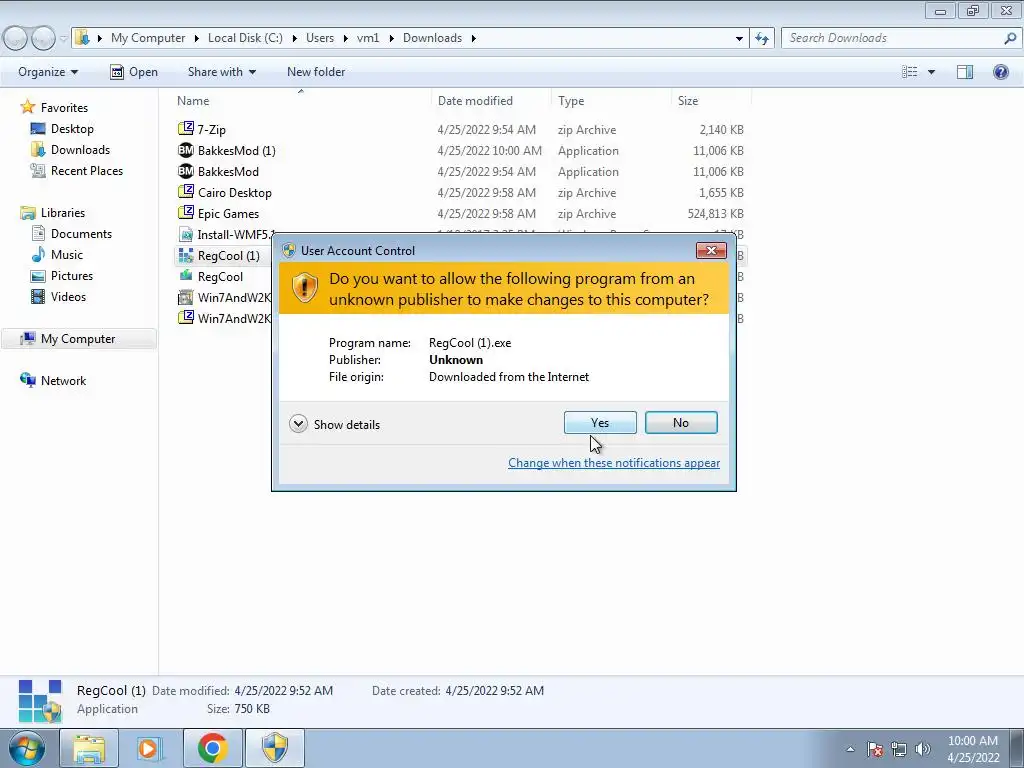Select Install-WMF5 script file icon
This screenshot has width=1024, height=768.
pyautogui.click(x=185, y=234)
